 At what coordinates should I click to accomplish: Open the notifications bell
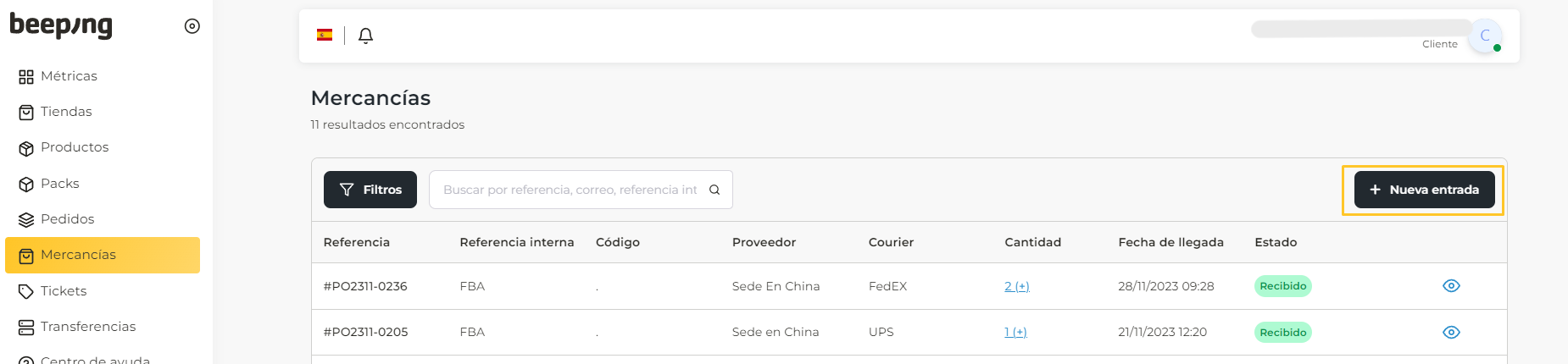click(x=365, y=36)
